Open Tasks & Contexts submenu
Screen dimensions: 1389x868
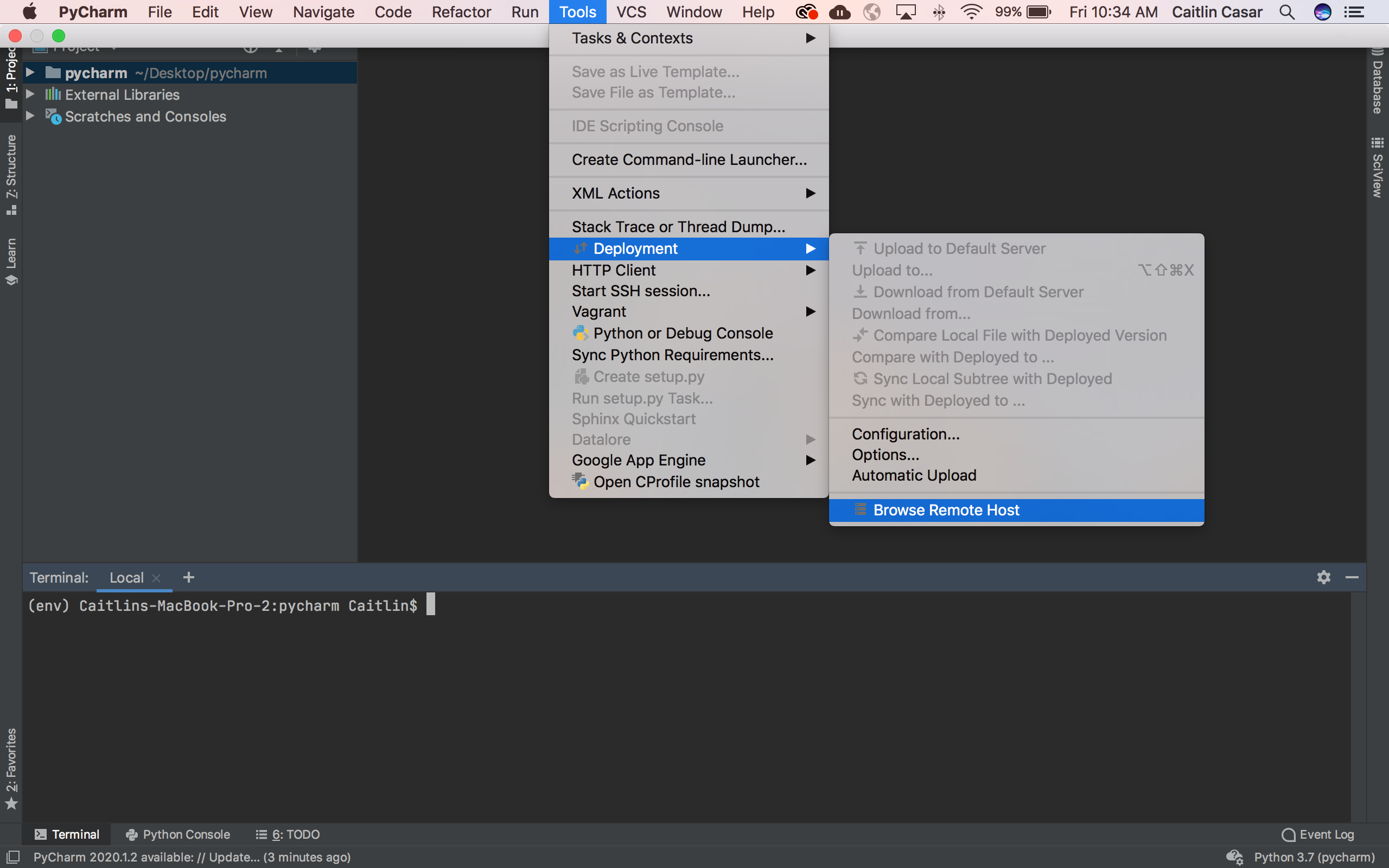(x=689, y=38)
